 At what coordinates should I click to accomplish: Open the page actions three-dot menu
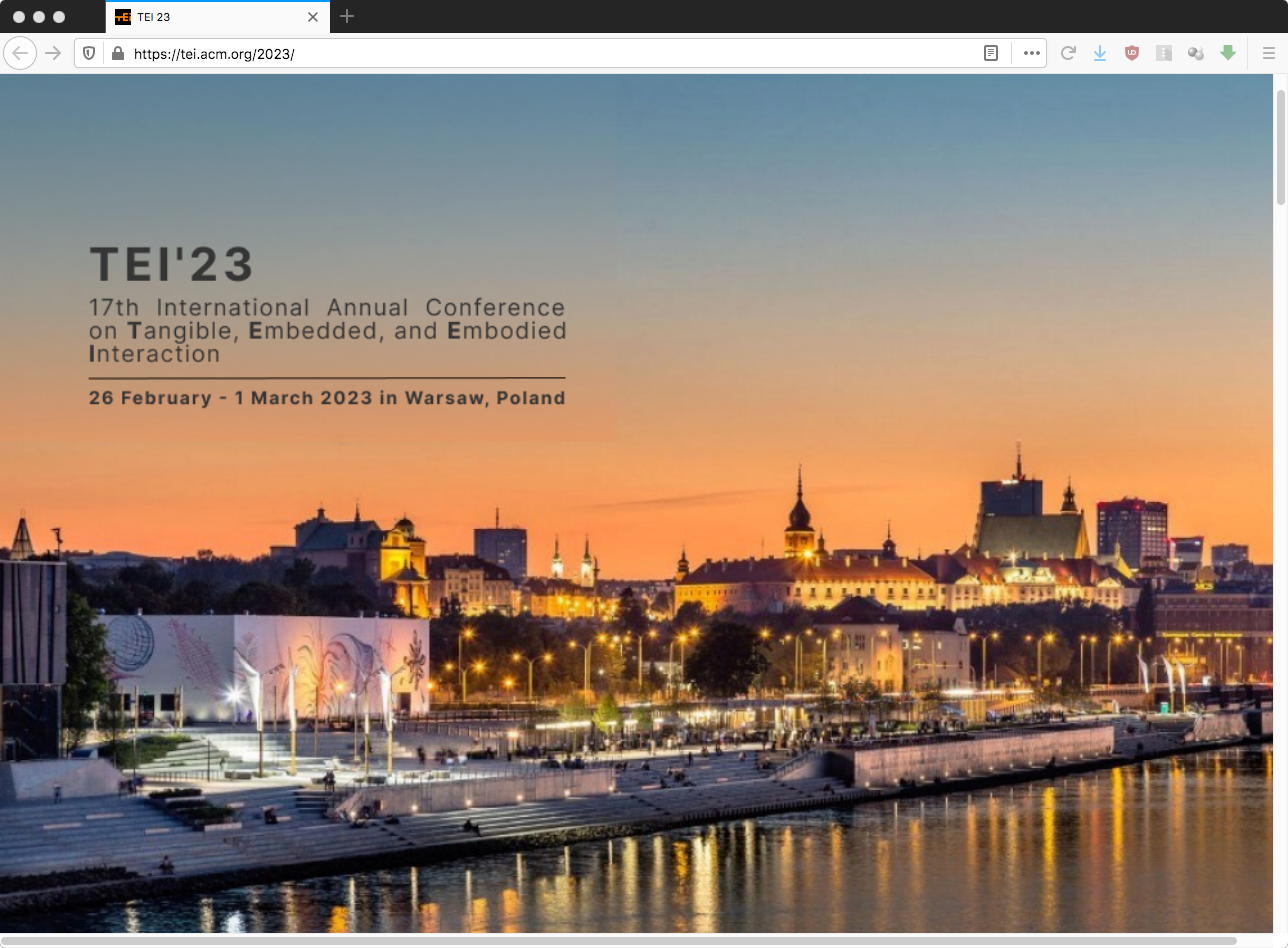1031,54
